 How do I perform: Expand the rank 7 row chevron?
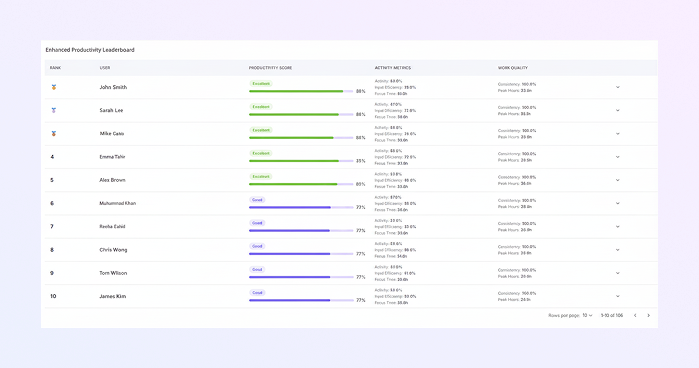tap(618, 227)
